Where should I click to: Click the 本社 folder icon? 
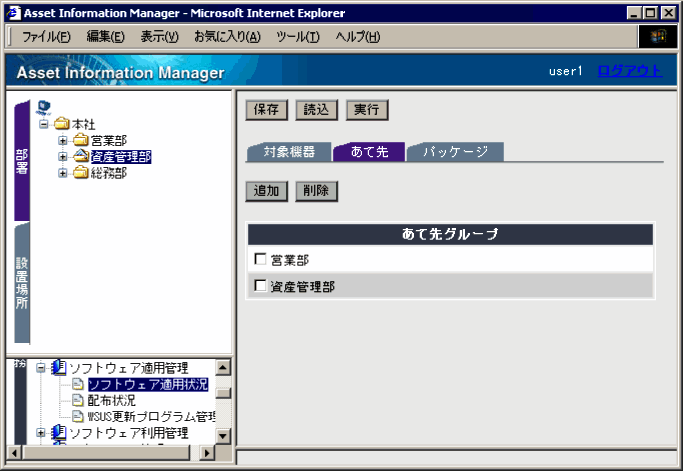(x=62, y=124)
